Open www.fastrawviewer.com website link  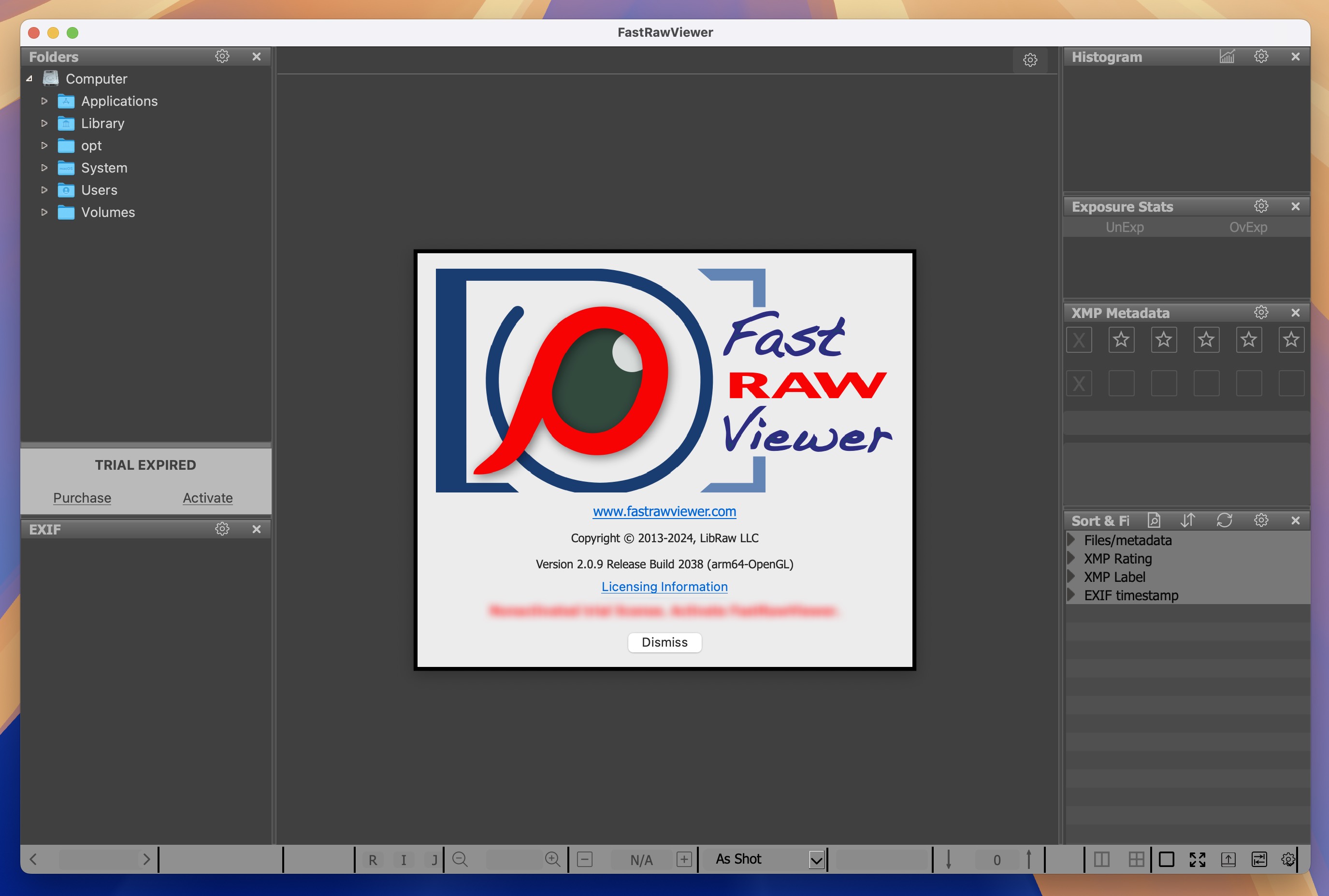coord(664,510)
